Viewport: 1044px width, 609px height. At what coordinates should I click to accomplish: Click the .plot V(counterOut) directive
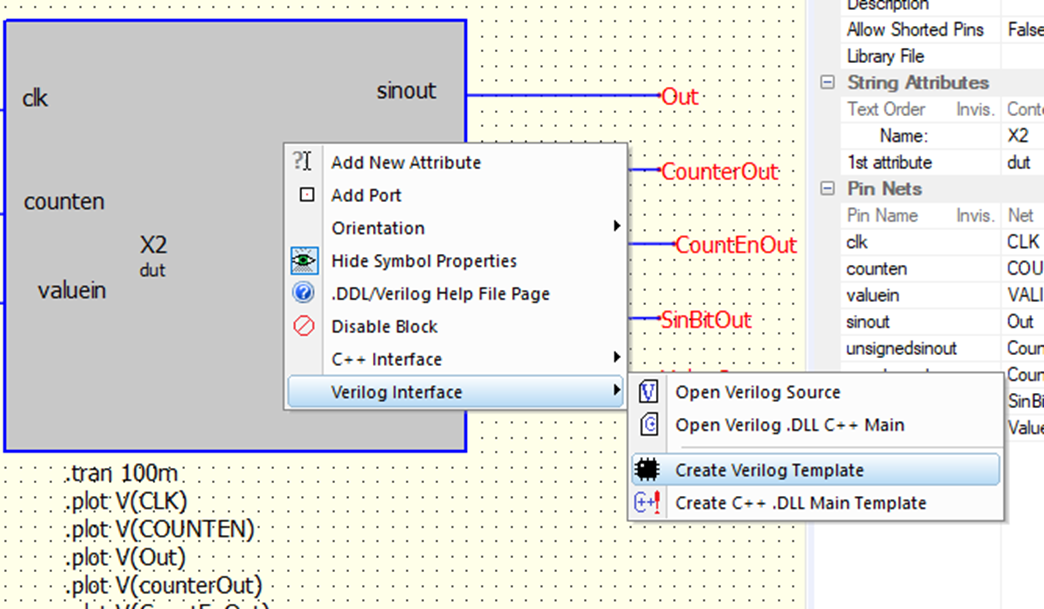[x=164, y=586]
